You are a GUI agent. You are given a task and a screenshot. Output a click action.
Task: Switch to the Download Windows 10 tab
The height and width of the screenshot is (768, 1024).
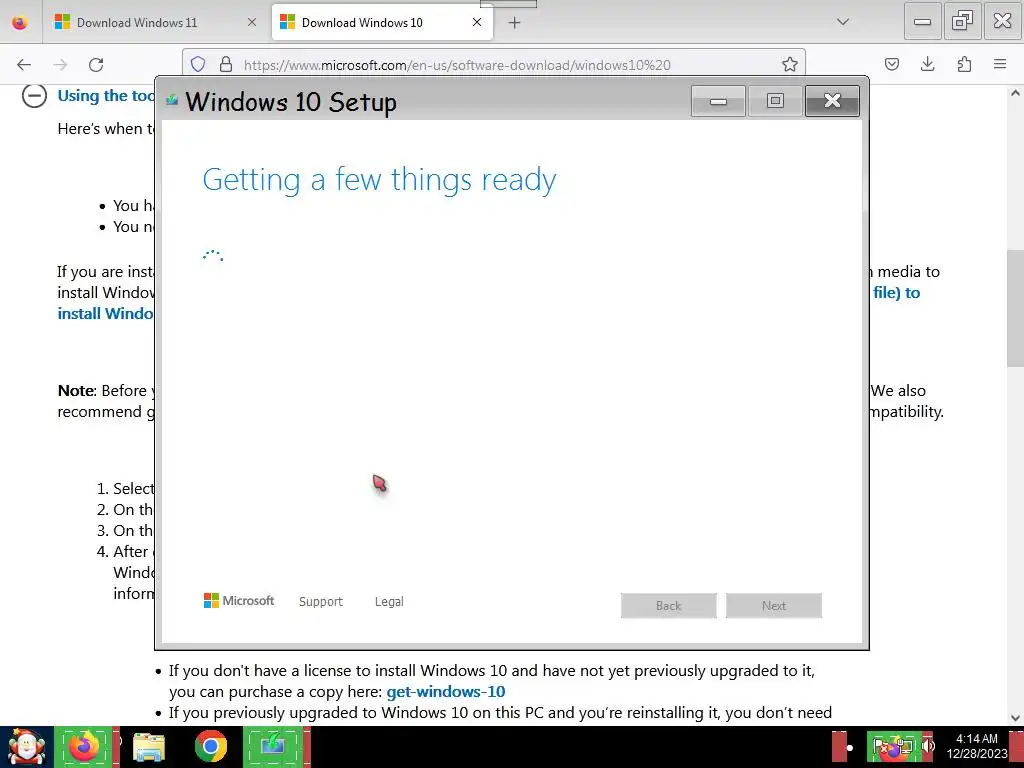click(382, 22)
